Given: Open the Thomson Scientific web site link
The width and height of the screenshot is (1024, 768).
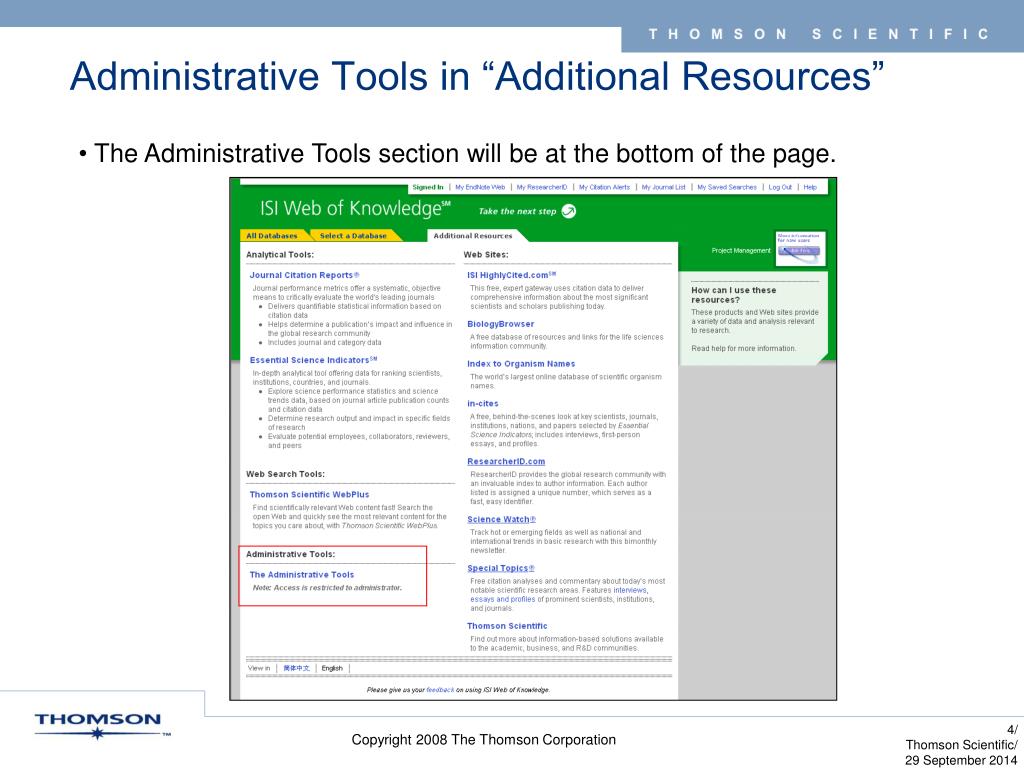Looking at the screenshot, I should click(507, 626).
